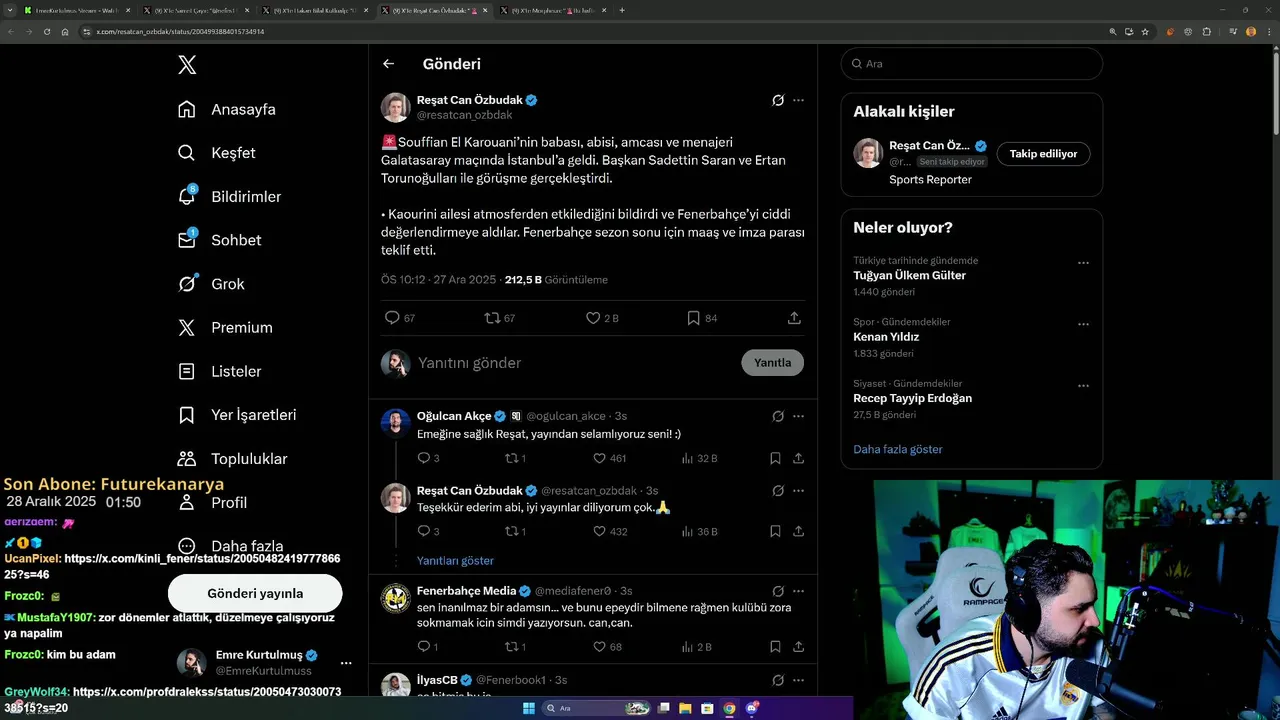Viewport: 1280px width, 720px height.
Task: Open Recep Tayyip Erdoğan trend
Action: (x=912, y=398)
